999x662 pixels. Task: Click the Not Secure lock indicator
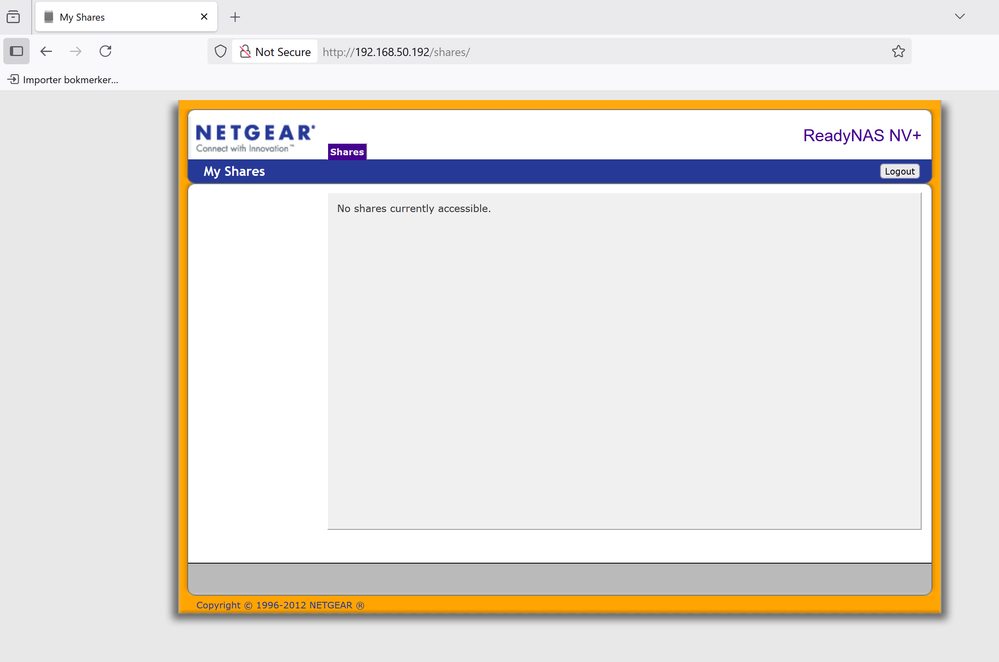coord(275,52)
